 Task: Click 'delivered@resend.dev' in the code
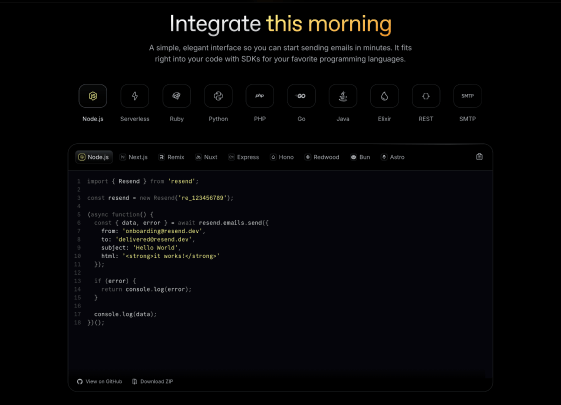(x=153, y=239)
